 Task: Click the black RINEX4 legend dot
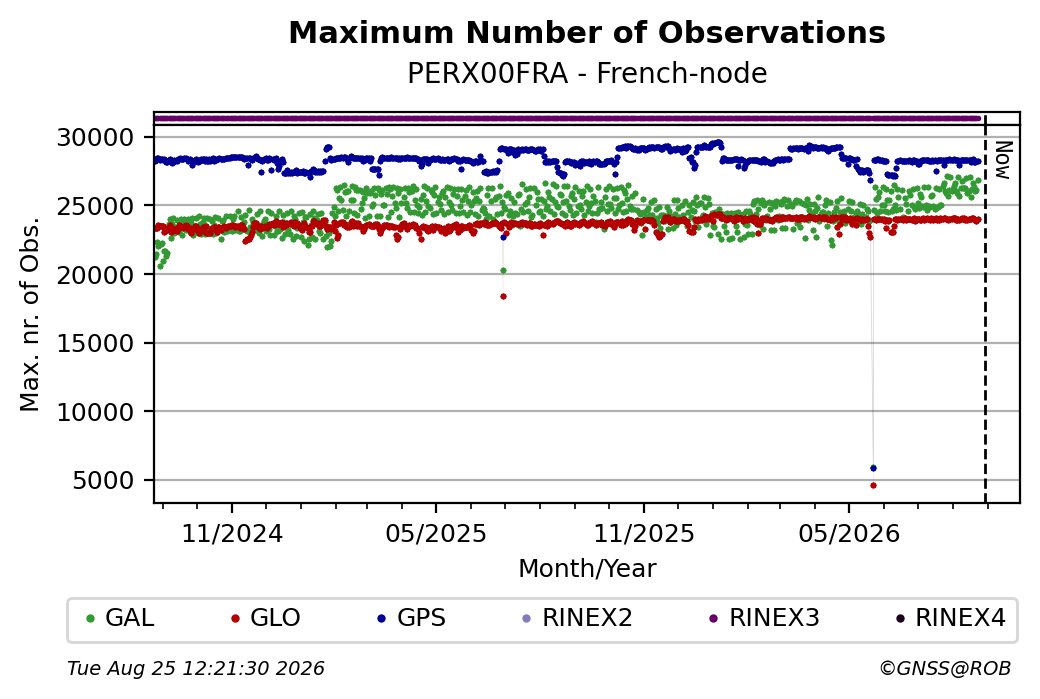click(900, 619)
